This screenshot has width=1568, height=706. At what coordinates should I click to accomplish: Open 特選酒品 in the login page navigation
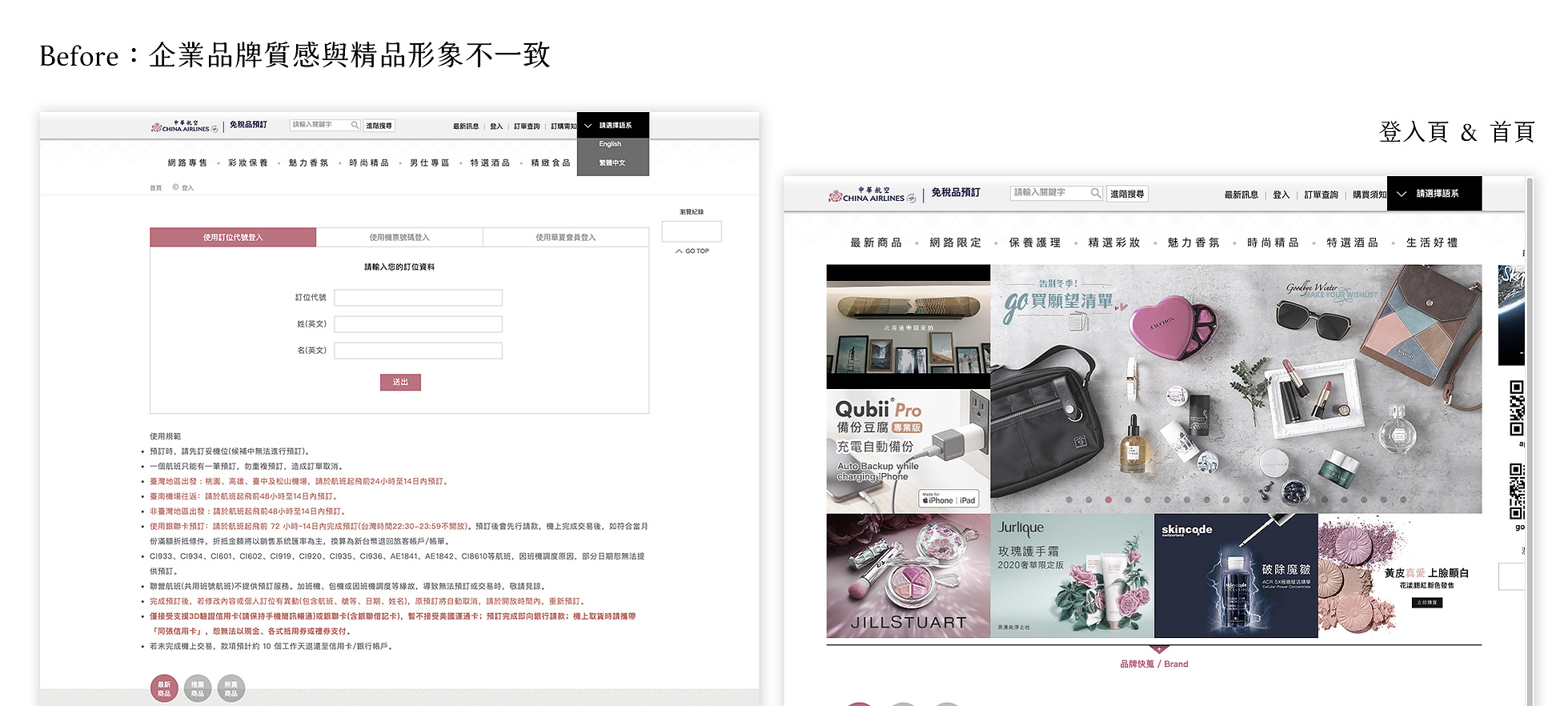(x=491, y=162)
